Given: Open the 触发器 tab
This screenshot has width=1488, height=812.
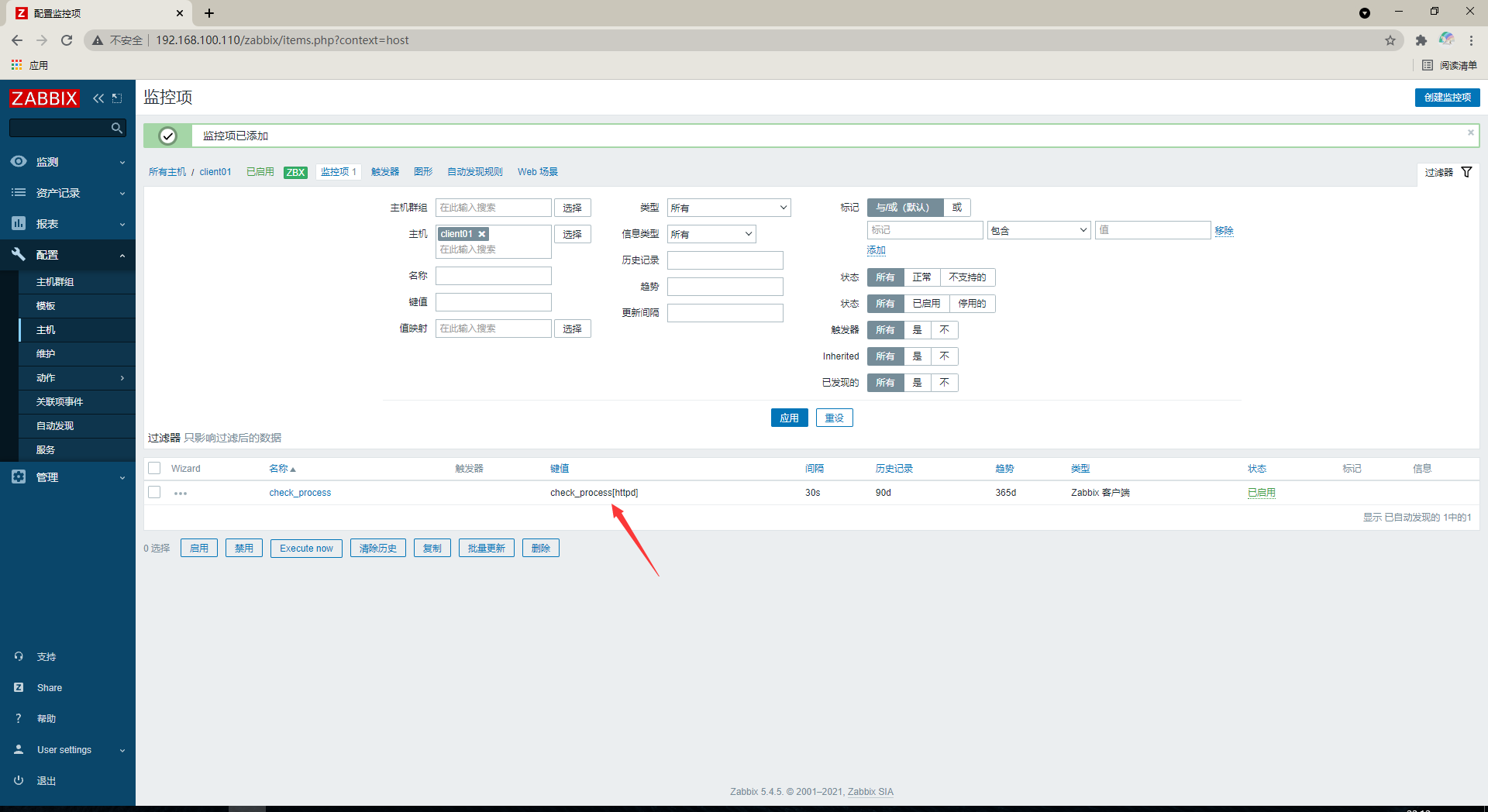Looking at the screenshot, I should click(385, 172).
